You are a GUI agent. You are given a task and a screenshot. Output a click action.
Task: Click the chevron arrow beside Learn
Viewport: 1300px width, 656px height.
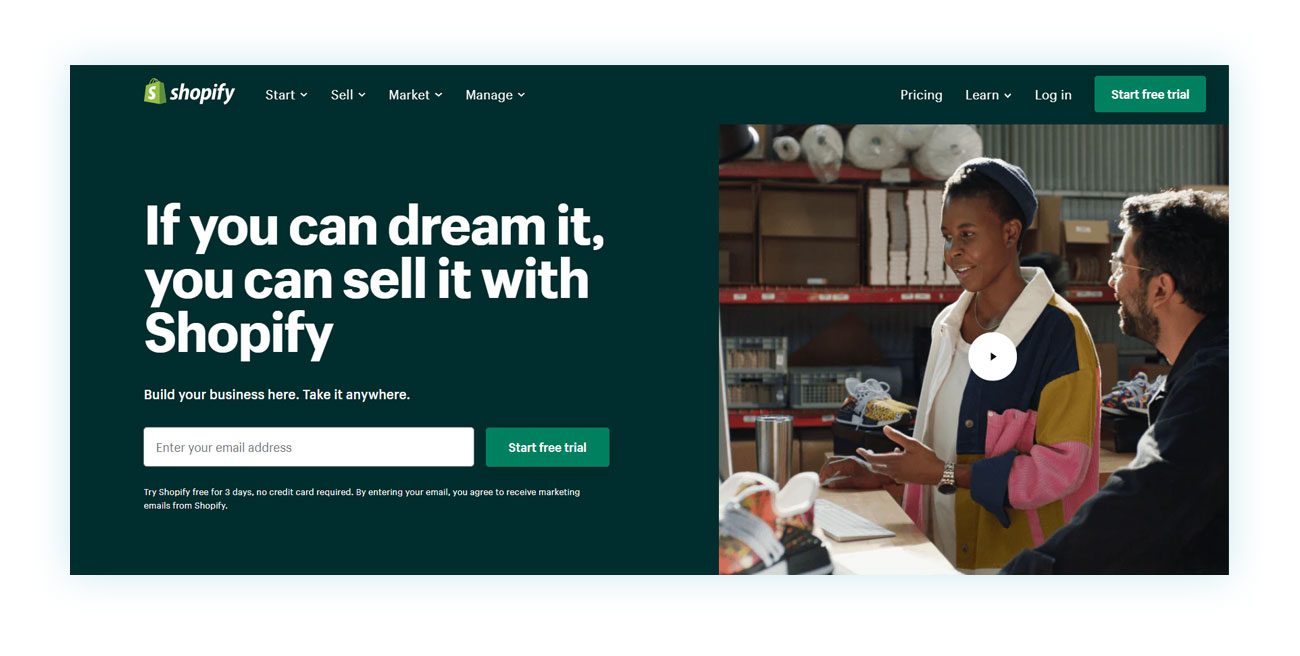pyautogui.click(x=1008, y=95)
